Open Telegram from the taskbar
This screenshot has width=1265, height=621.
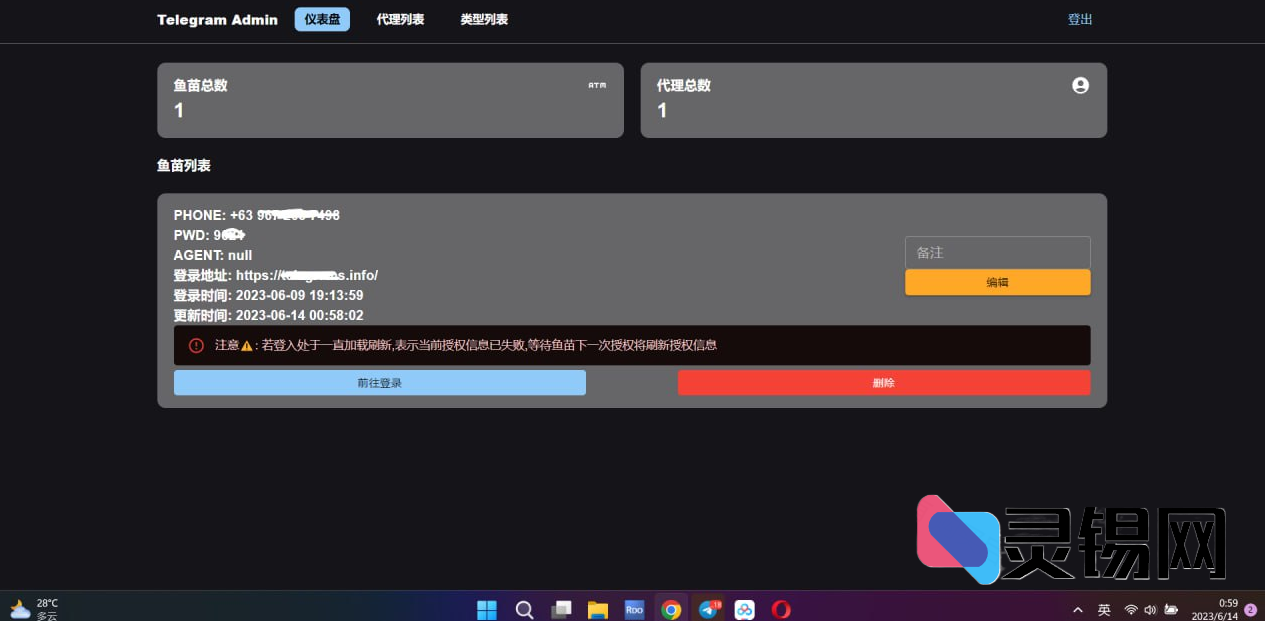point(708,609)
